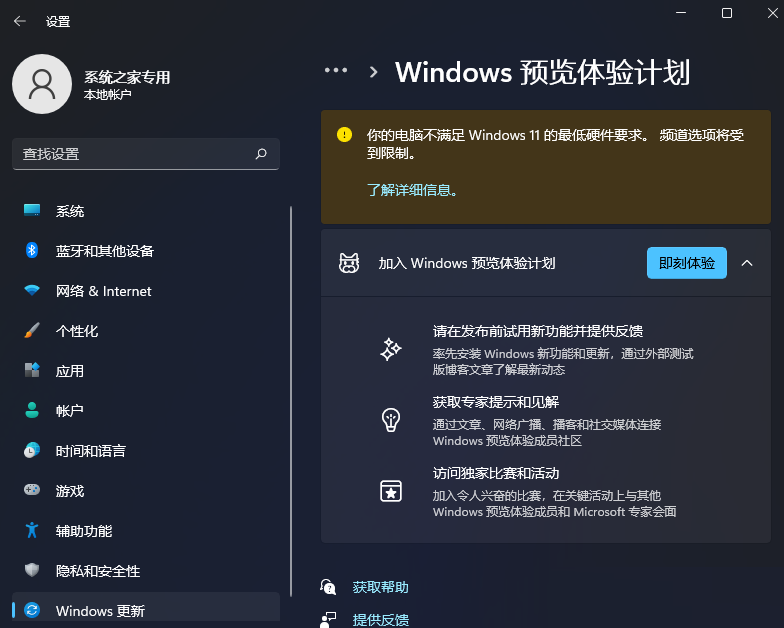Click the lightbulb tips icon
The height and width of the screenshot is (628, 784).
pyautogui.click(x=391, y=420)
